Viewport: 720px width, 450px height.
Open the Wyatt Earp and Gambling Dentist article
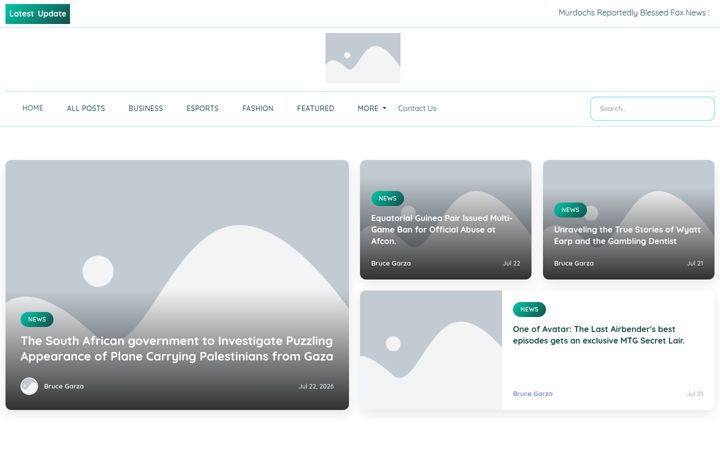click(627, 235)
